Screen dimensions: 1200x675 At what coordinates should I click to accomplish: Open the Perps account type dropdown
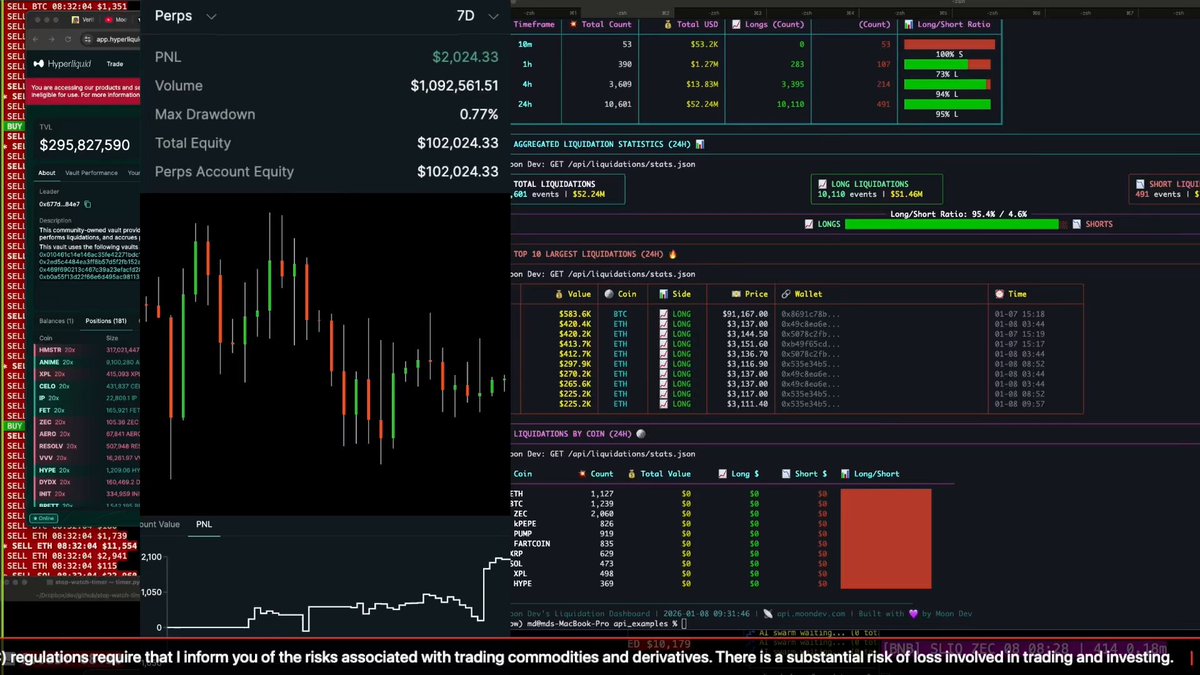point(186,16)
